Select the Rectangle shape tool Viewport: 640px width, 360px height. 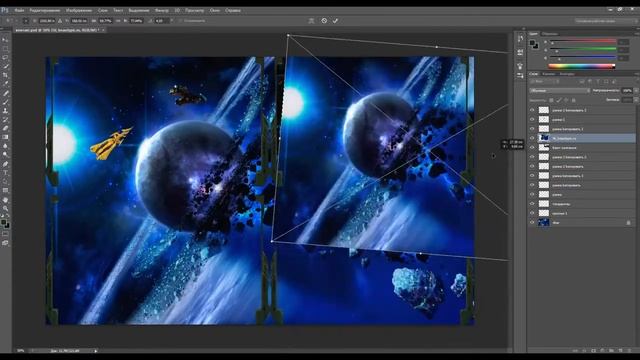[5, 190]
